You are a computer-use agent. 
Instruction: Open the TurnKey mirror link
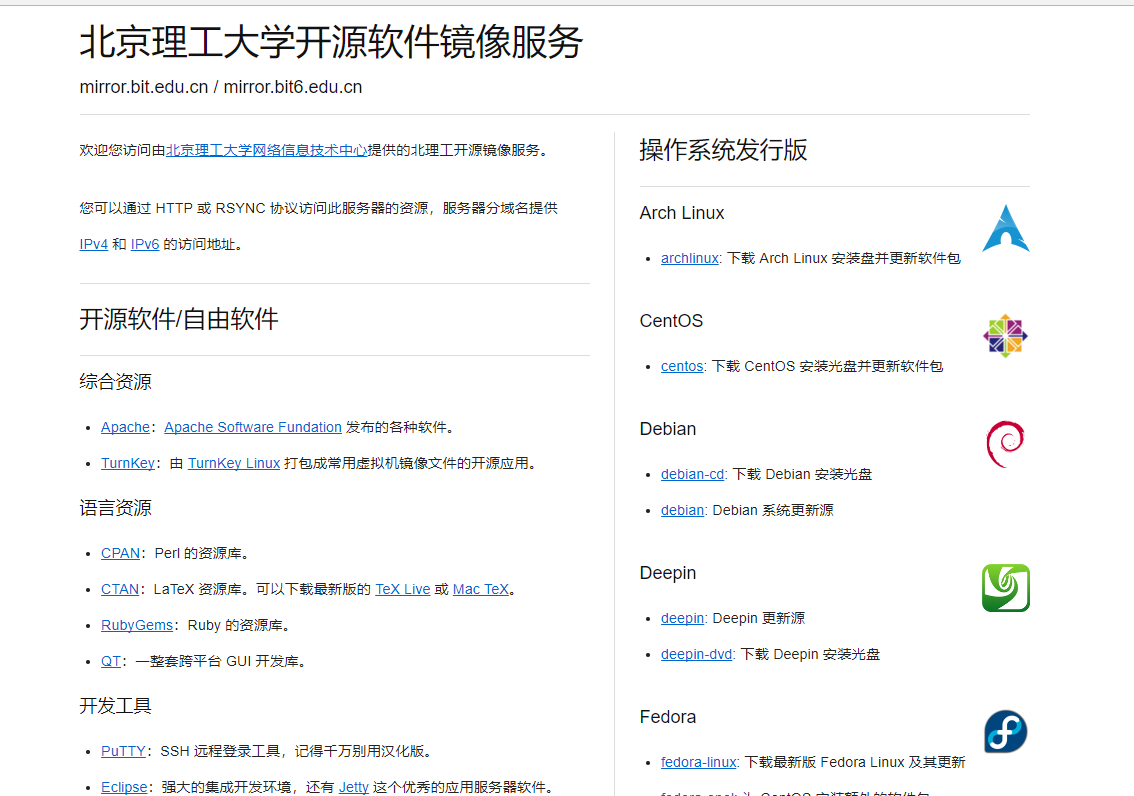tap(128, 463)
